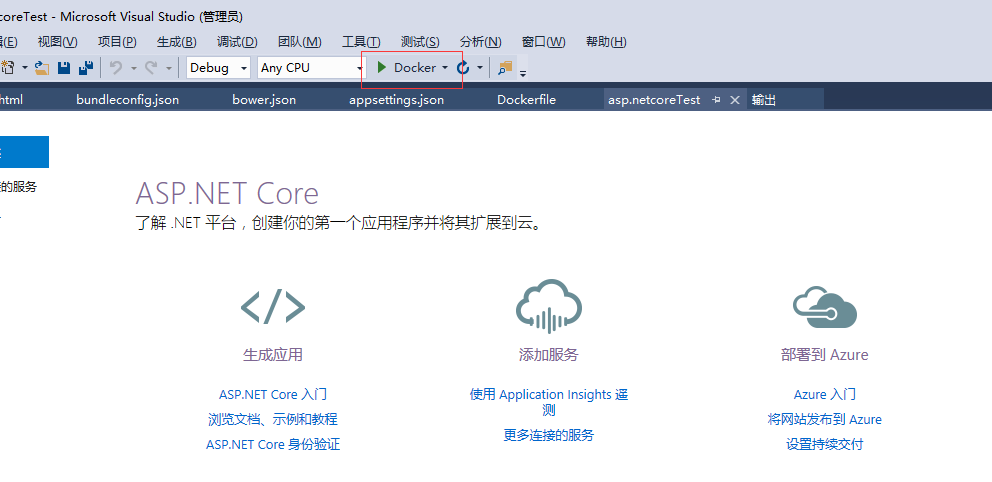Viewport: 992px width, 482px height.
Task: Switch to the bundleconfig.json tab
Action: pos(127,100)
